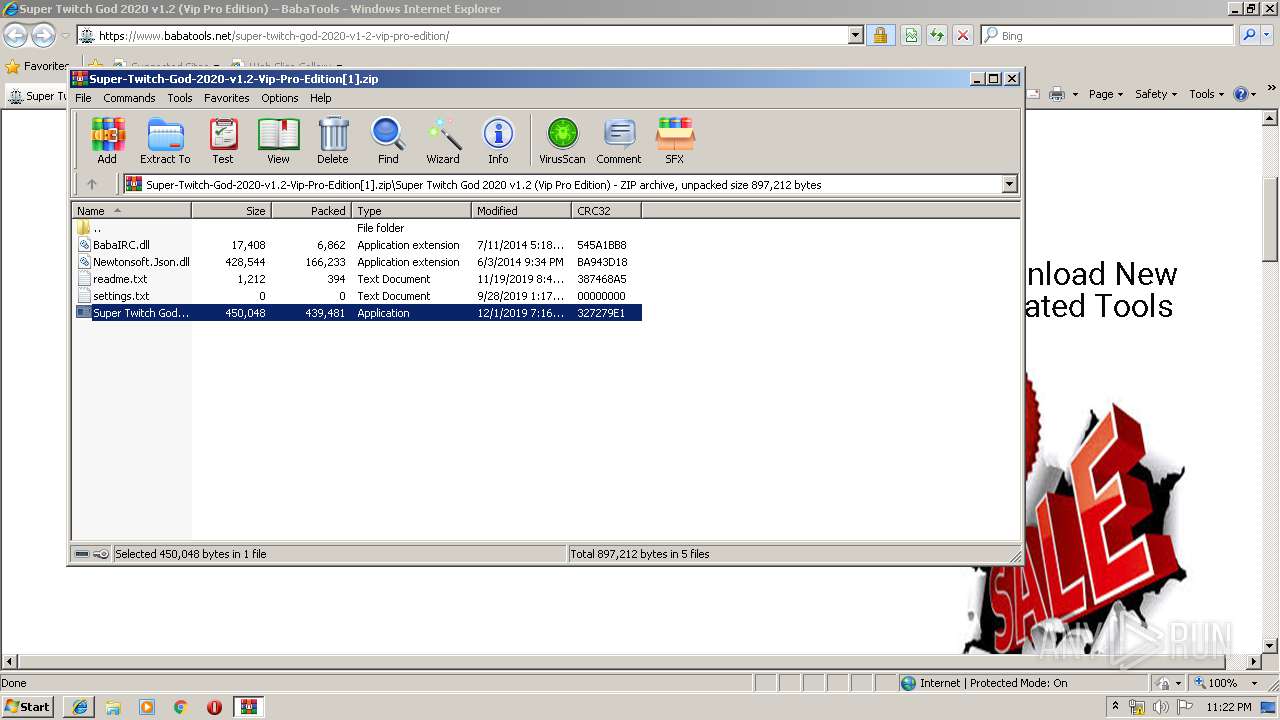
Task: Open the WinRAR Tools menu
Action: click(x=180, y=98)
